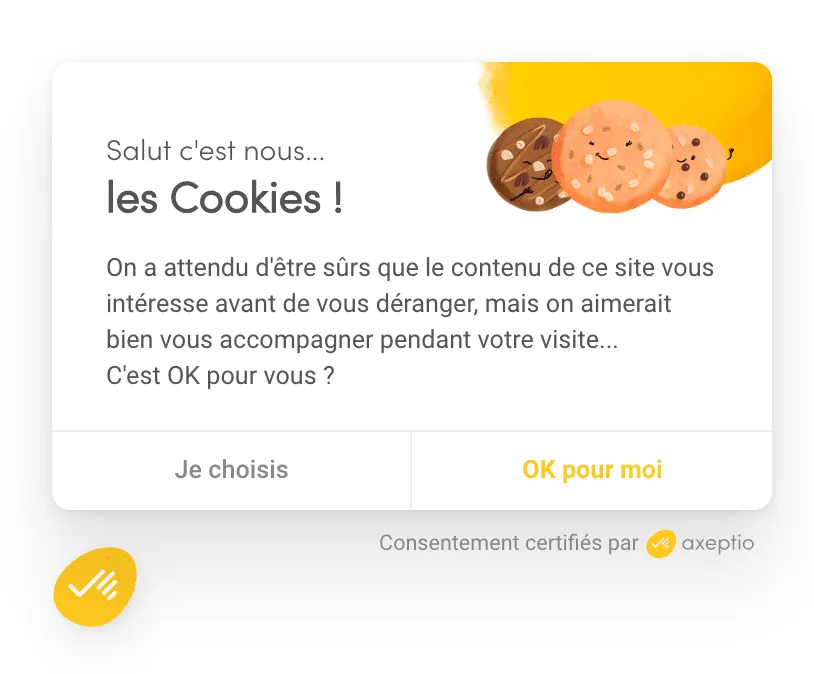Click the words 'mais on aimerait'
The width and height of the screenshot is (814, 674).
coord(578,304)
